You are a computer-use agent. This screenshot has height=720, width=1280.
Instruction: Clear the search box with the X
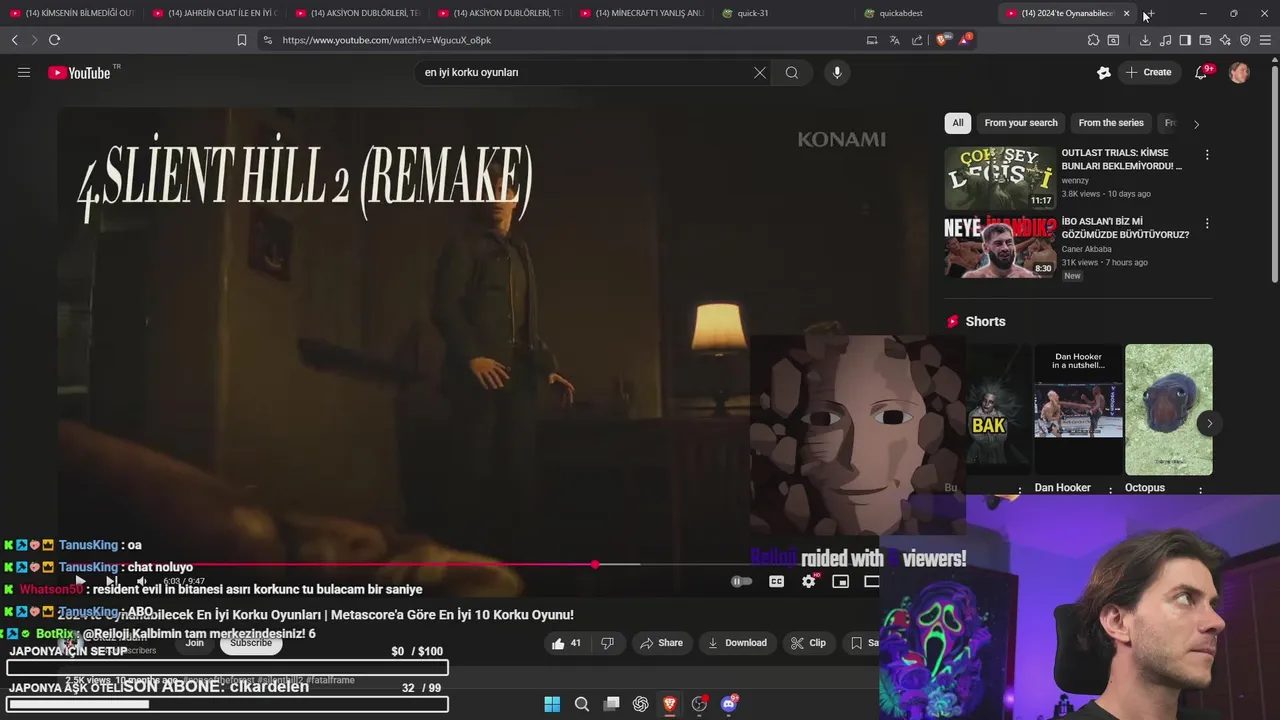760,72
